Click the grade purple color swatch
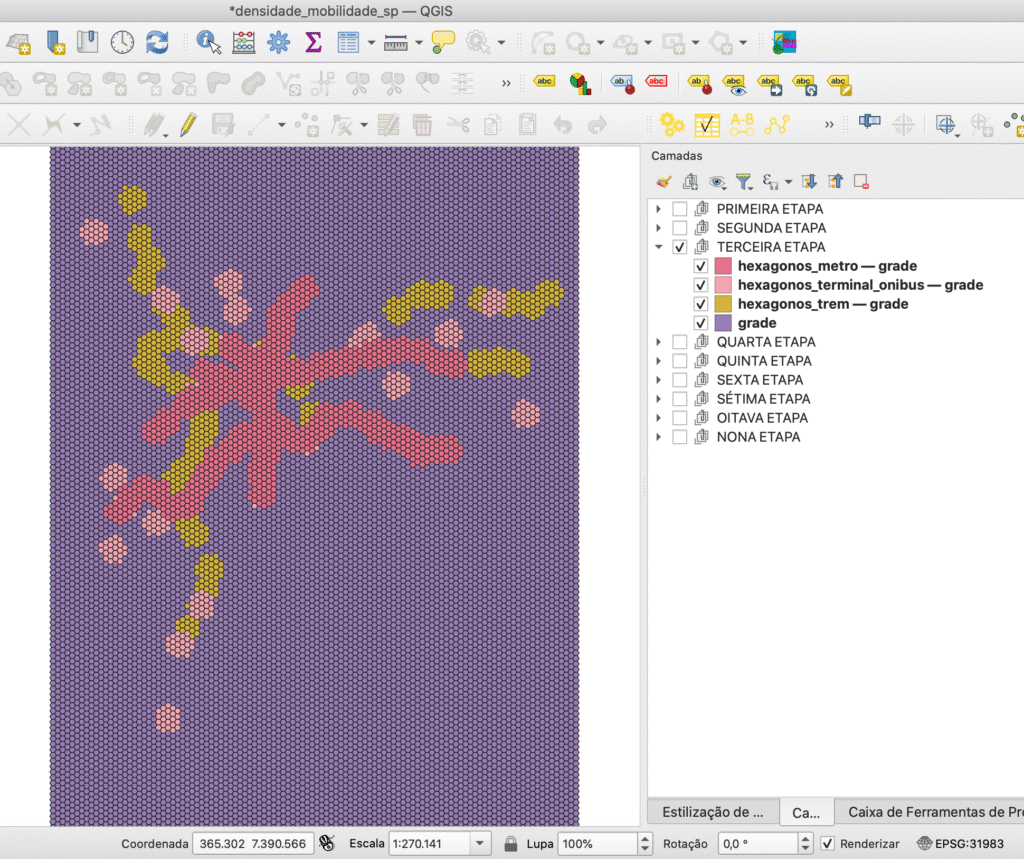 [x=723, y=323]
